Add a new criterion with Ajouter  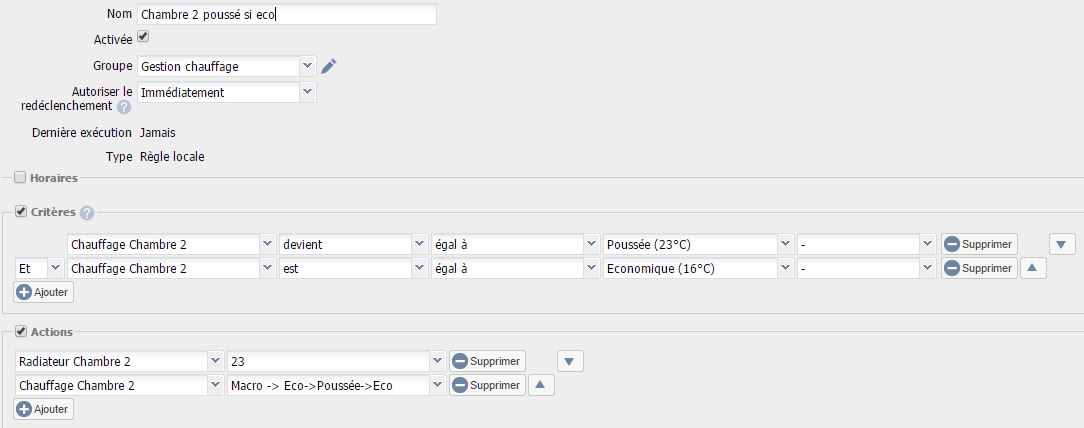tap(44, 292)
